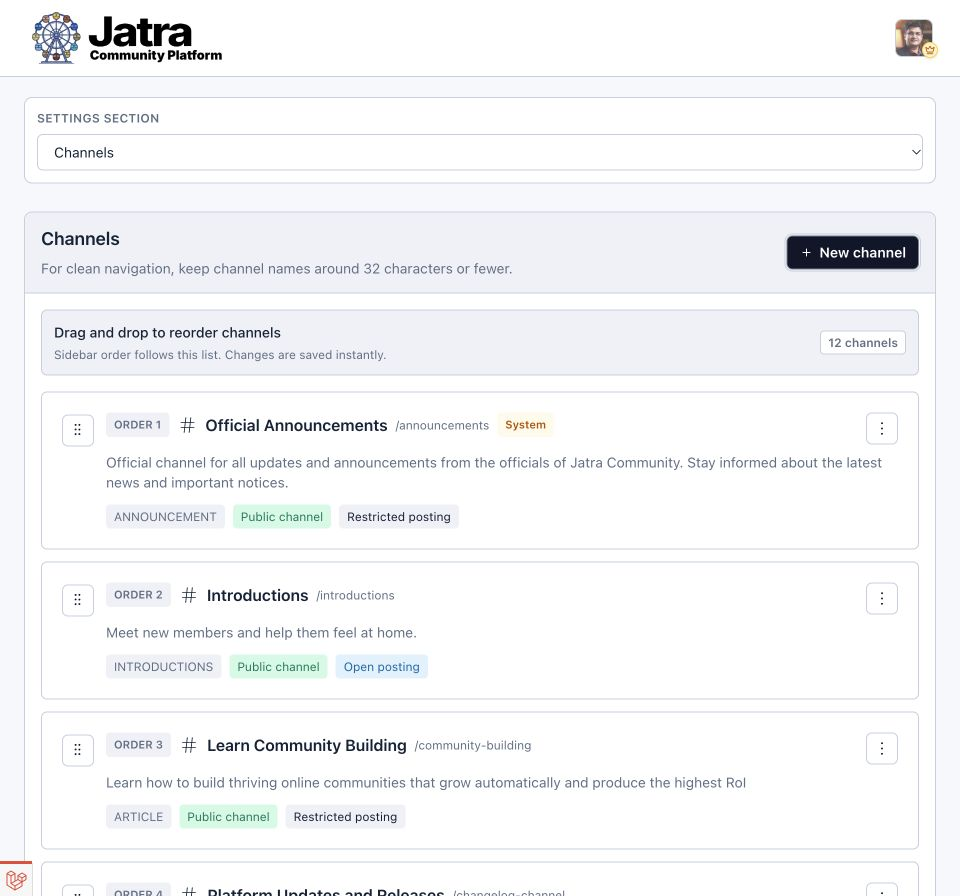The height and width of the screenshot is (896, 960).
Task: Click the ORDER 1 badge
Action: pos(138,425)
